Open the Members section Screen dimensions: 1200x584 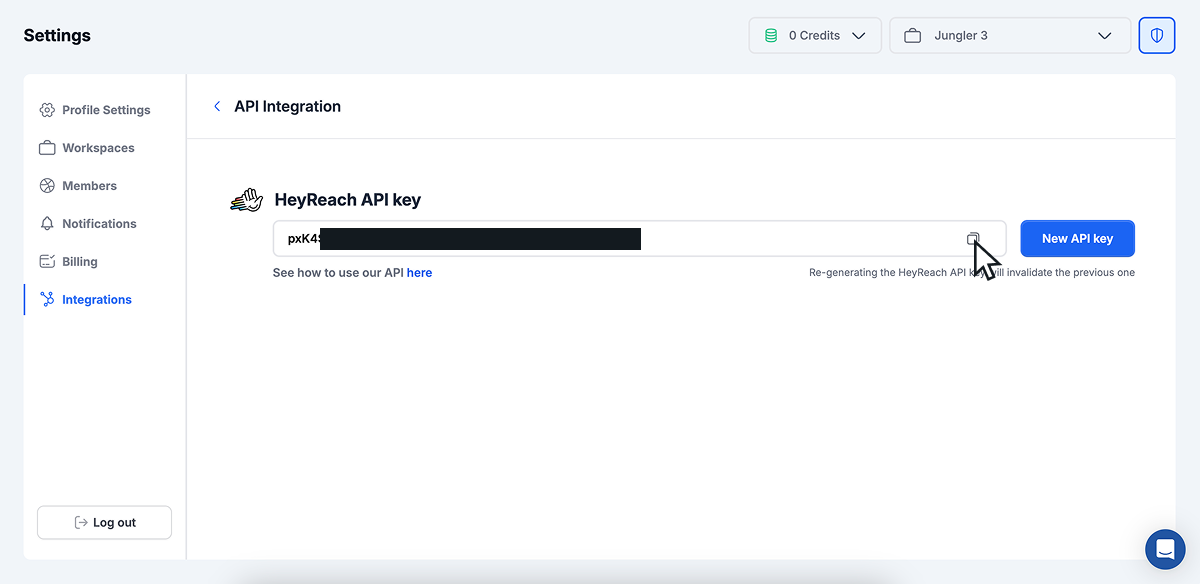click(x=90, y=185)
